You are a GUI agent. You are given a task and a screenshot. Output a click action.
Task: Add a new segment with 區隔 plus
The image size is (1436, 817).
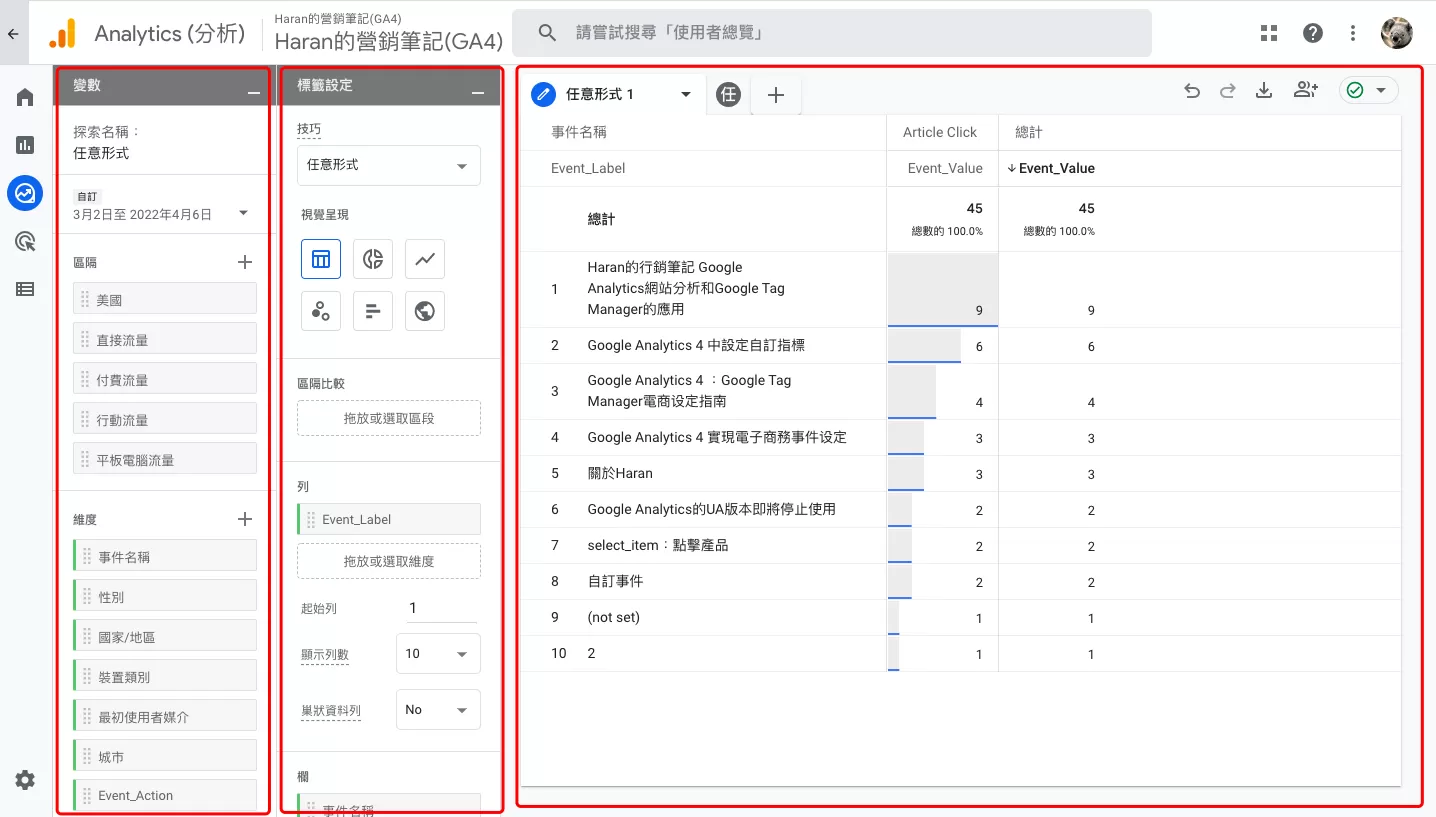click(x=245, y=262)
